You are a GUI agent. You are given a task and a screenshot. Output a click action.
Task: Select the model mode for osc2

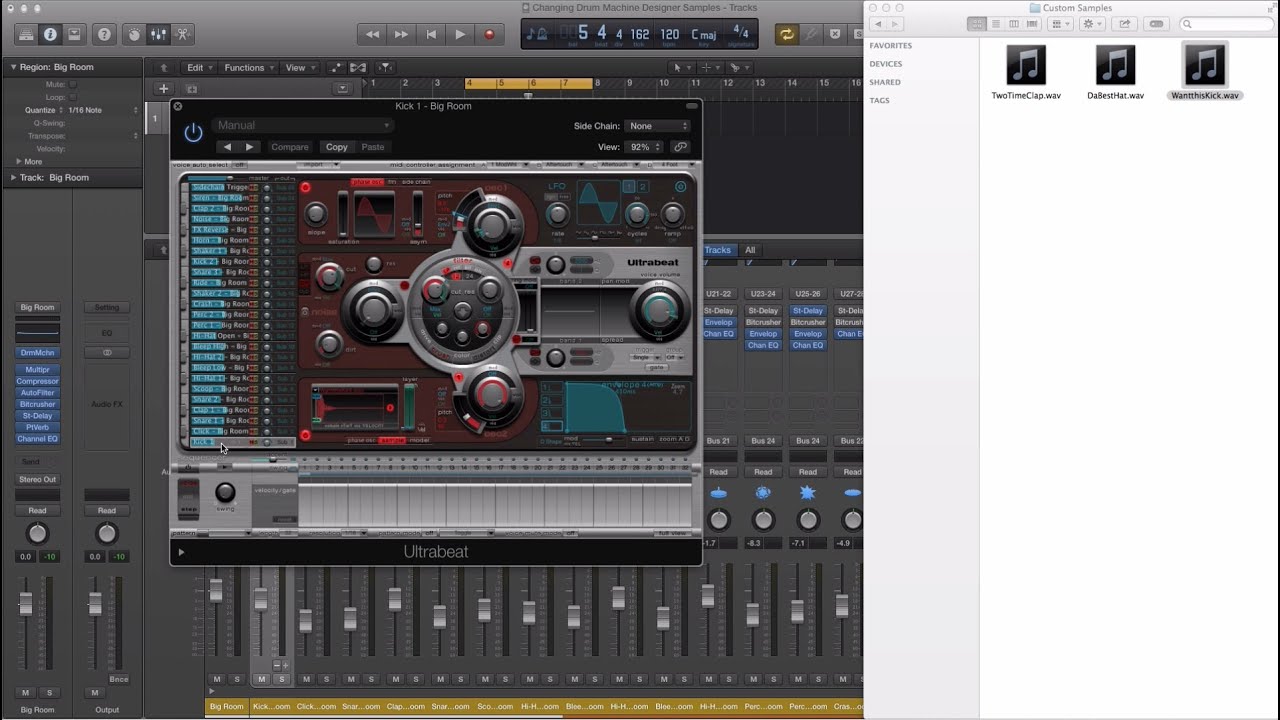pos(419,440)
